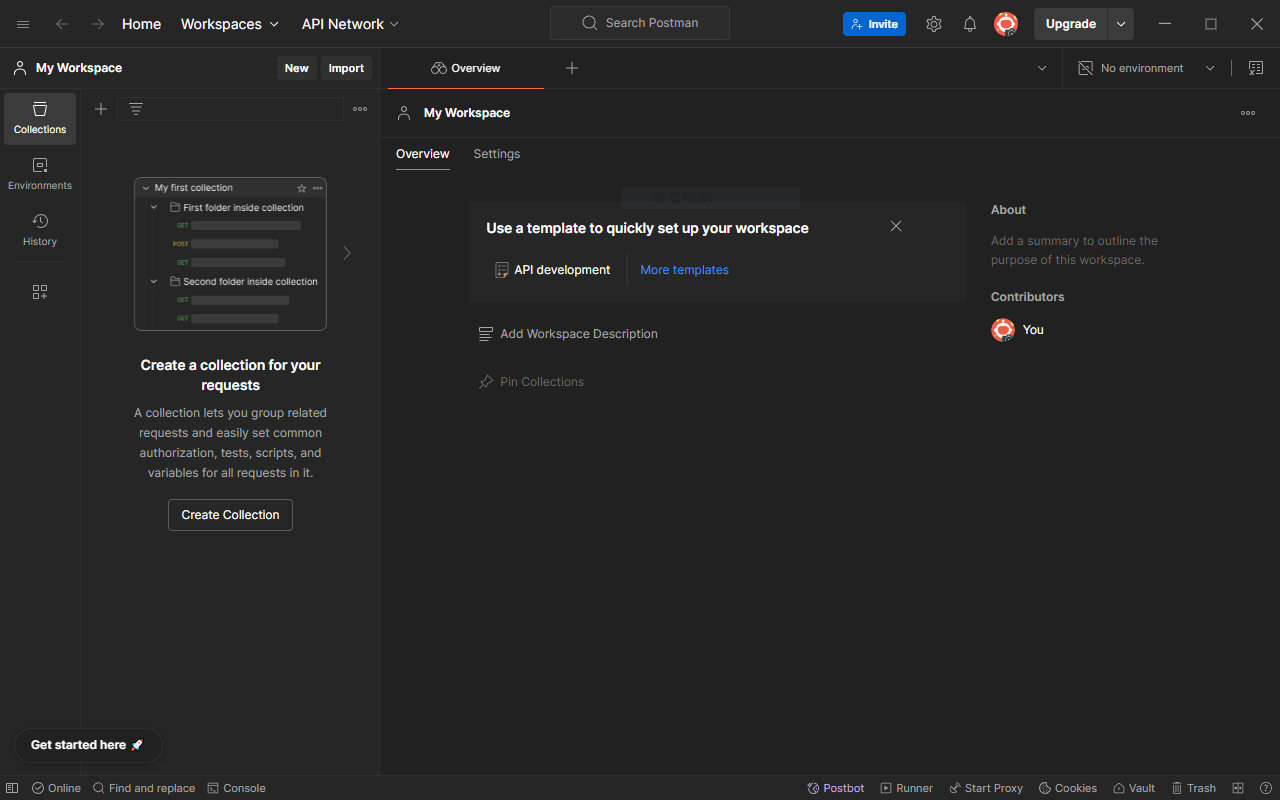Viewport: 1280px width, 800px height.
Task: Choose the API development template
Action: pyautogui.click(x=552, y=270)
